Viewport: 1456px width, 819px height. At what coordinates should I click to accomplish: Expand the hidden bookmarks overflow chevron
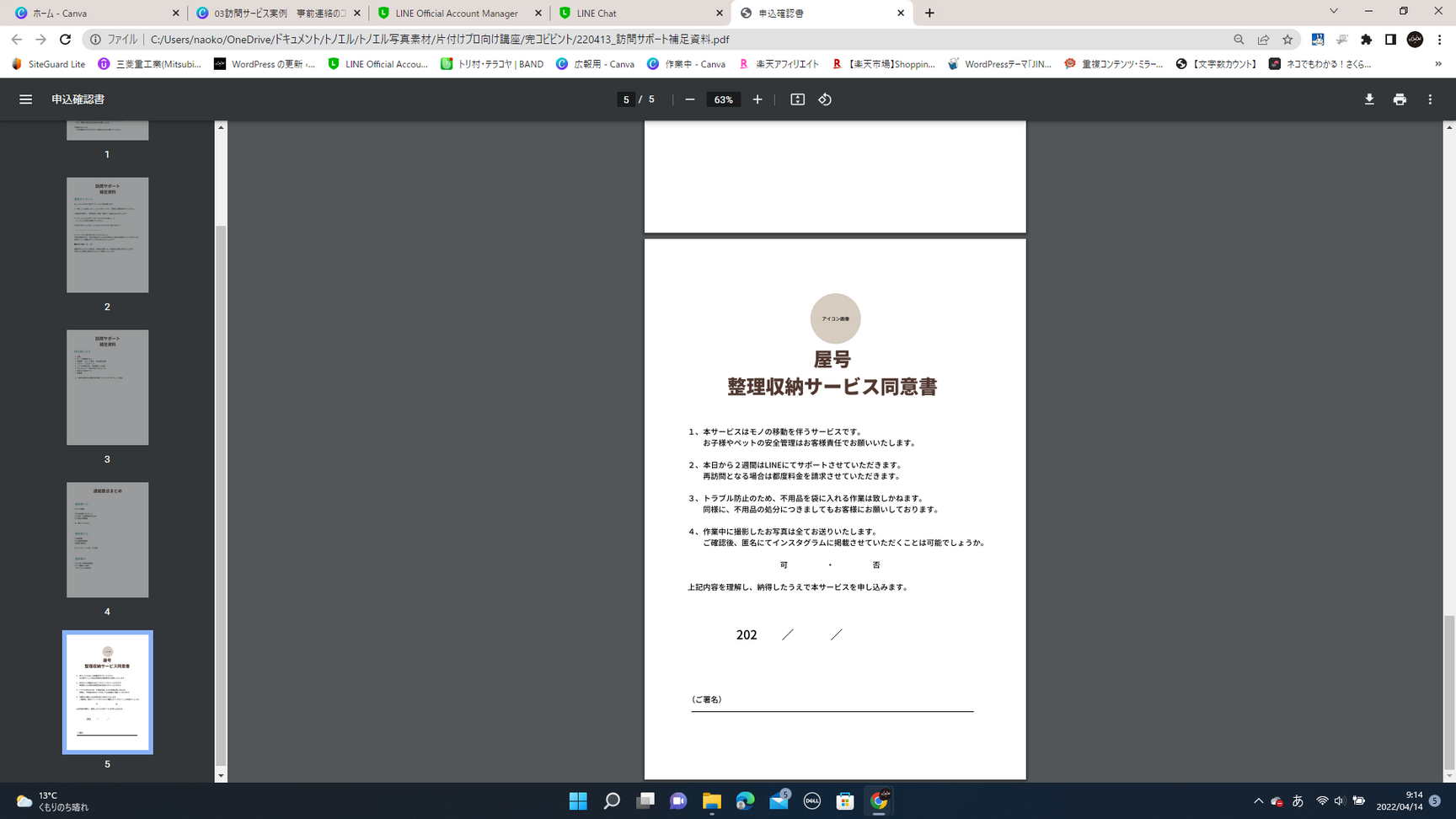click(x=1439, y=64)
